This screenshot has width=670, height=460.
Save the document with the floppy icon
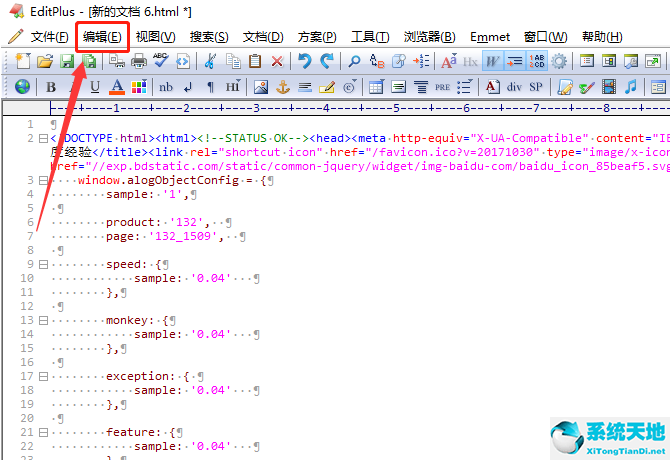pos(67,62)
